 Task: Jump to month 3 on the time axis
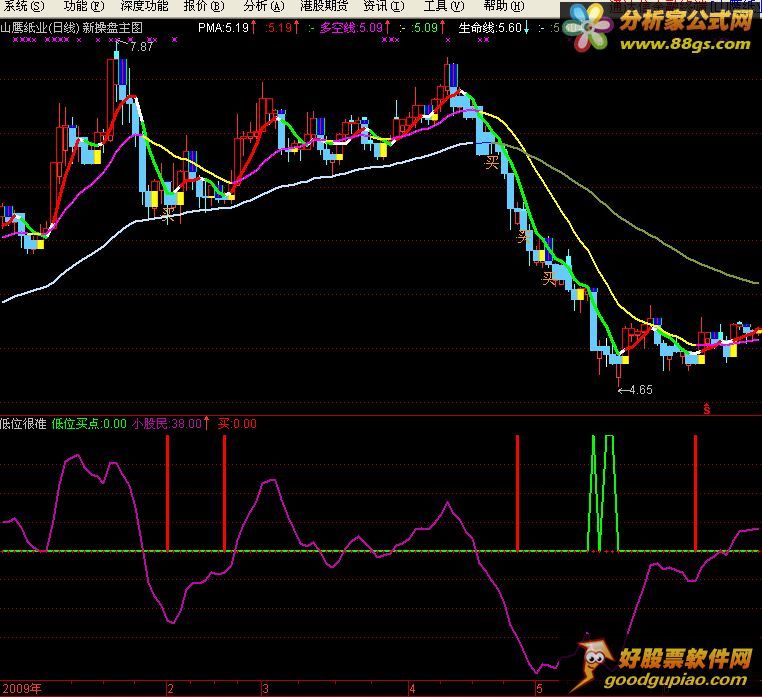pyautogui.click(x=265, y=689)
